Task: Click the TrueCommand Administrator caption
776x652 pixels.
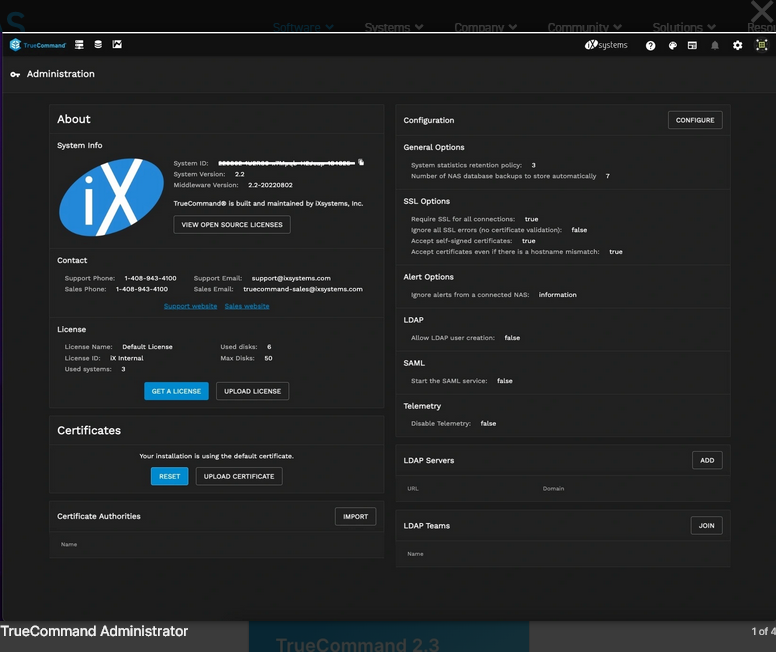Action: [94, 631]
